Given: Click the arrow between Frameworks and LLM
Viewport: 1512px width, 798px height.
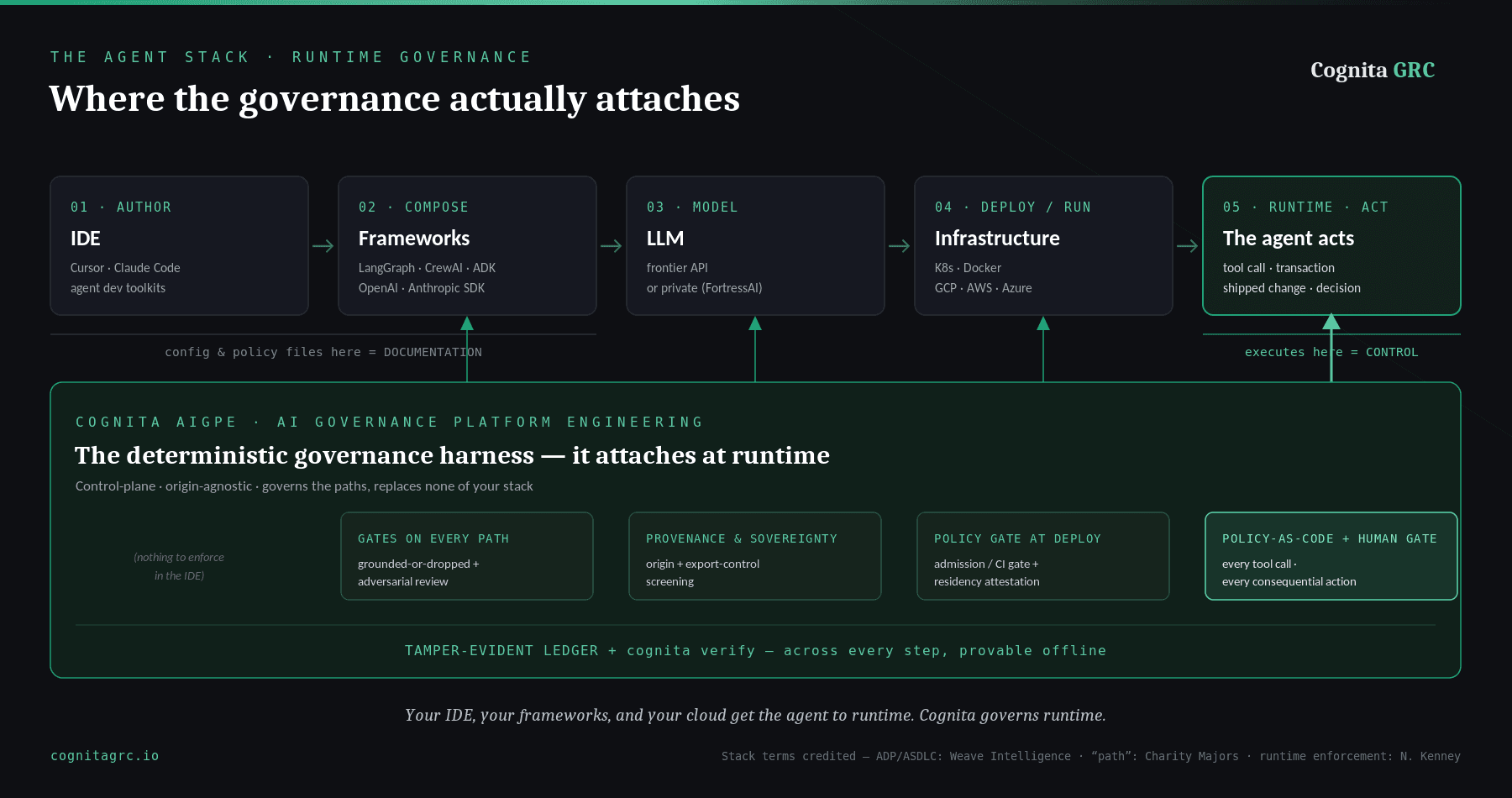Looking at the screenshot, I should point(612,246).
